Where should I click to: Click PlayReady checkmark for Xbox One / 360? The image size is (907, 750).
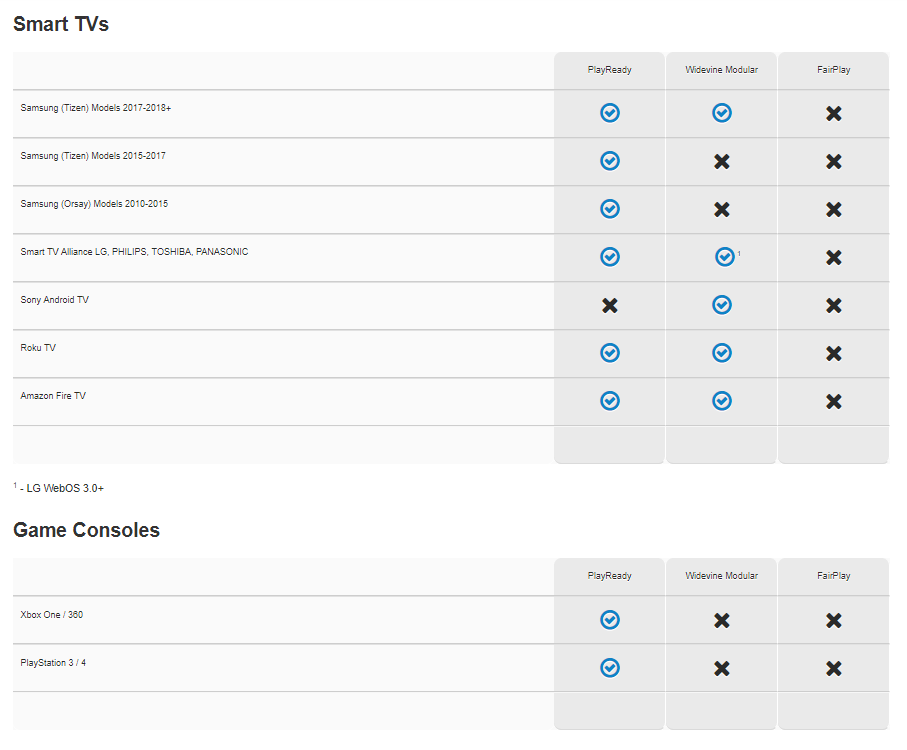pyautogui.click(x=610, y=620)
